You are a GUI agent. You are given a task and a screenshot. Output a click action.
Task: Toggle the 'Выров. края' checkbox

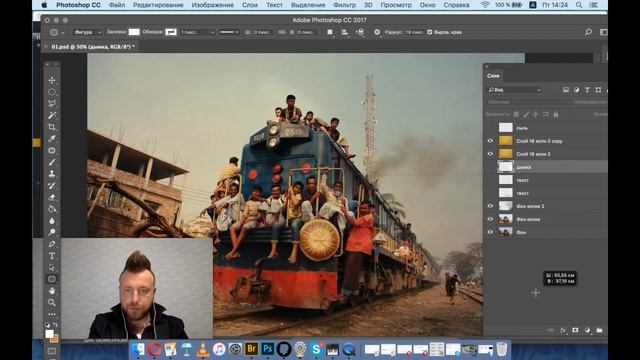pyautogui.click(x=430, y=32)
